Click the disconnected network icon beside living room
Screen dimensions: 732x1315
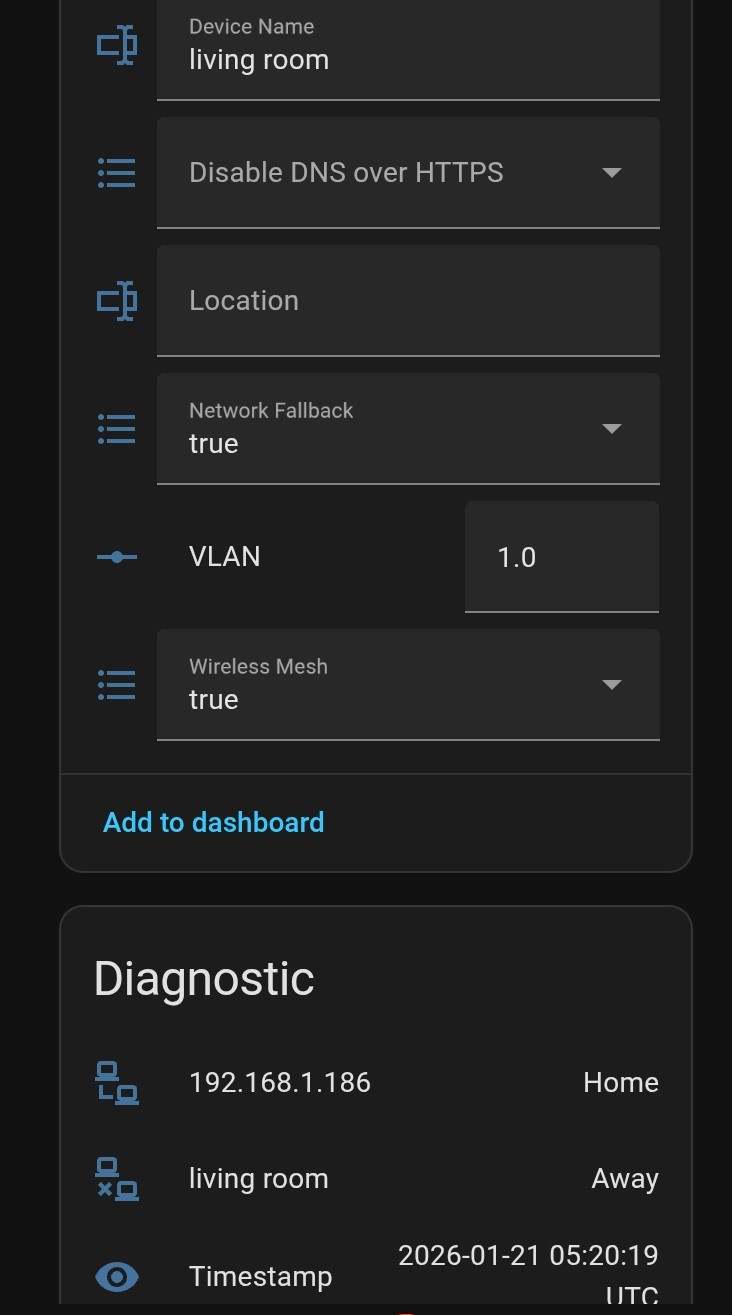(117, 1179)
